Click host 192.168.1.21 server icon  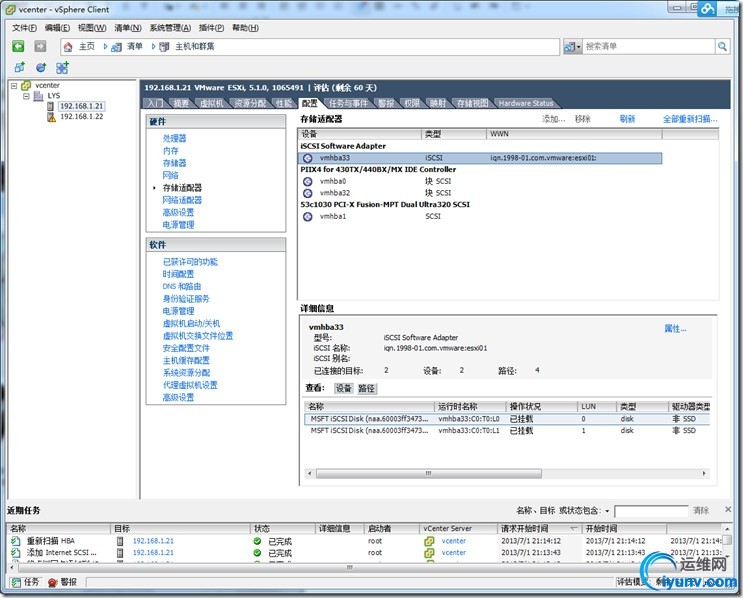point(51,106)
